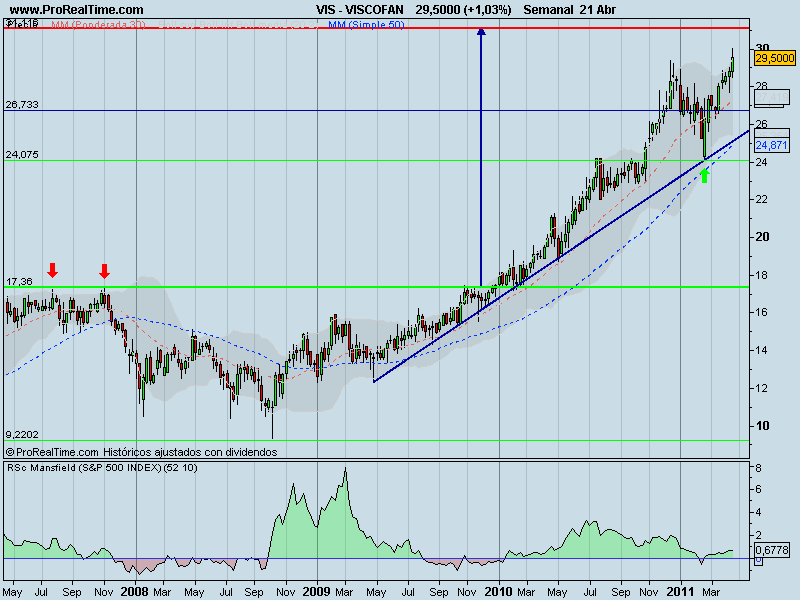
Task: Click the 10 price axis label
Action: coord(762,426)
